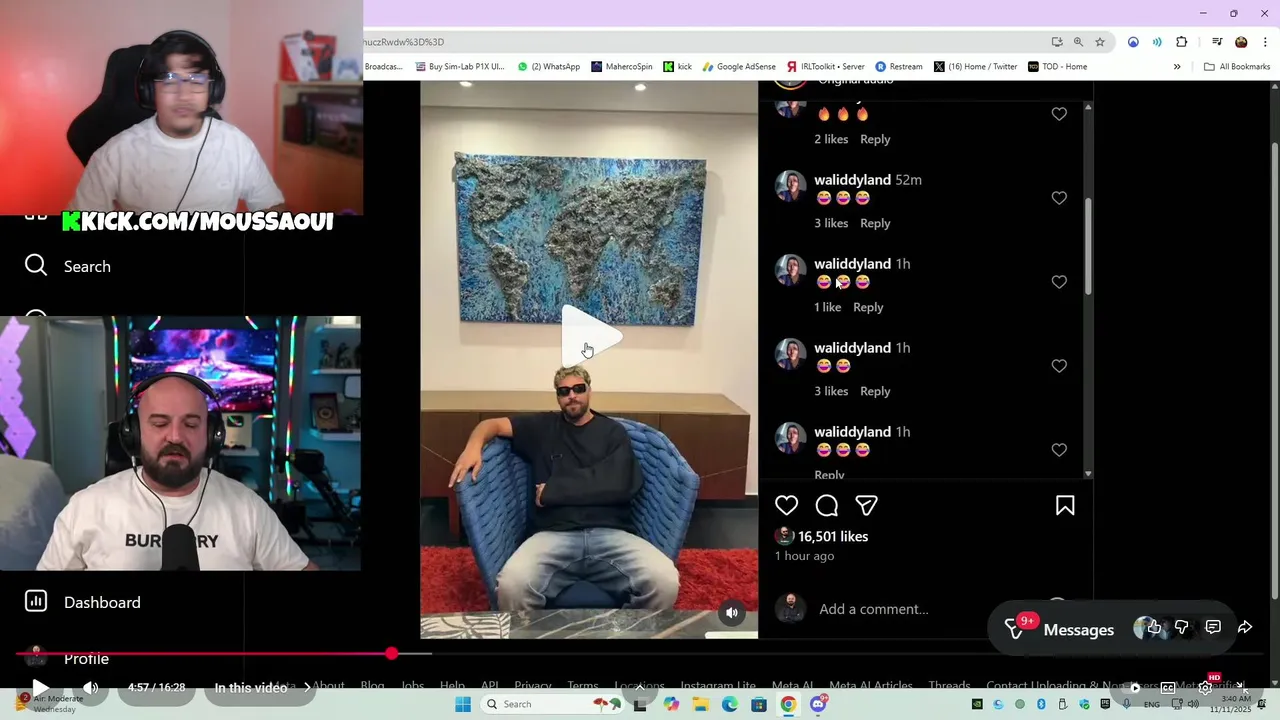1280x720 pixels.
Task: Open the Chrome profile avatar
Action: pos(1241,42)
